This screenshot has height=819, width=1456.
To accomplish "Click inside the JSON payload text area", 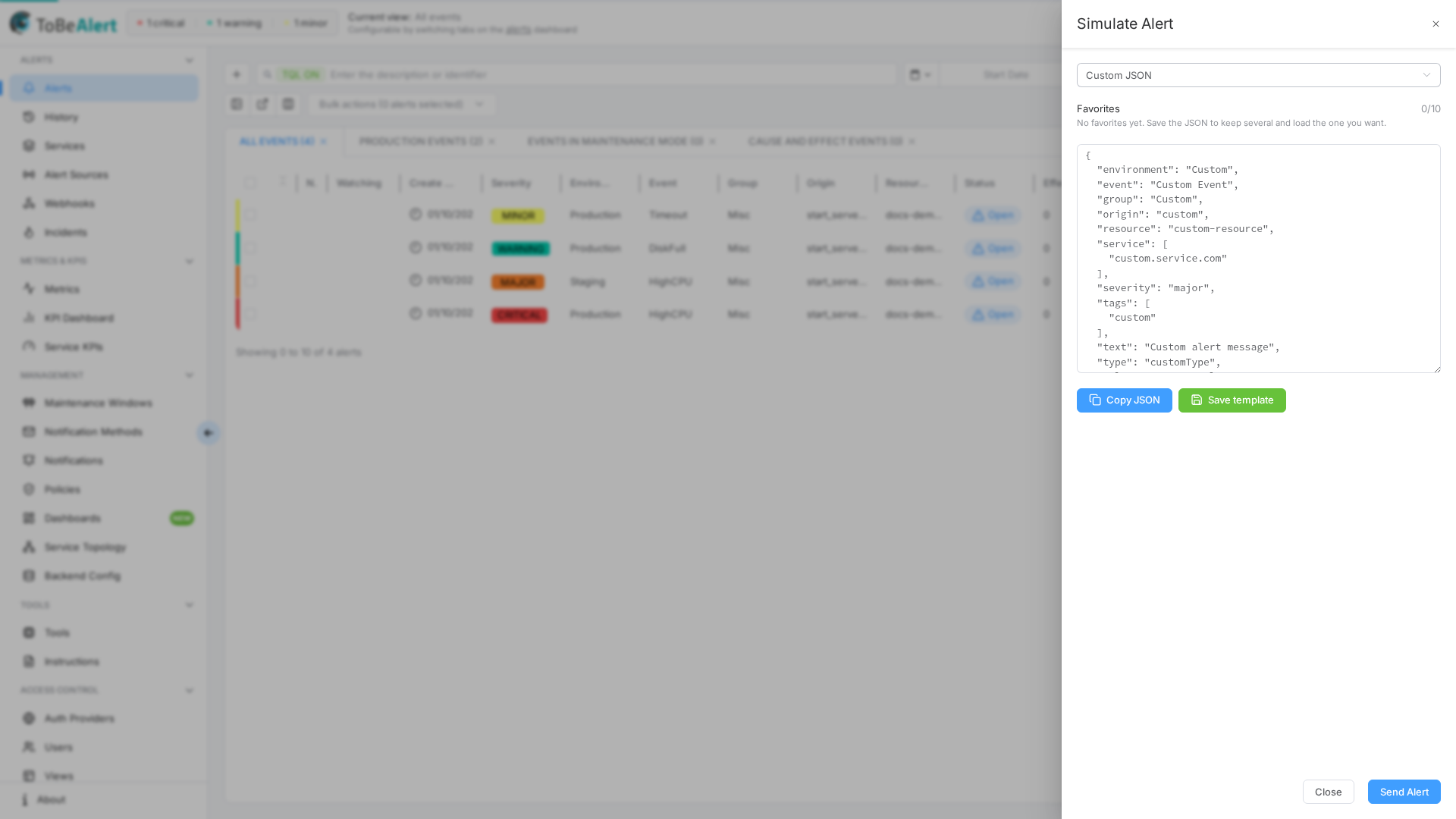I will coord(1258,259).
